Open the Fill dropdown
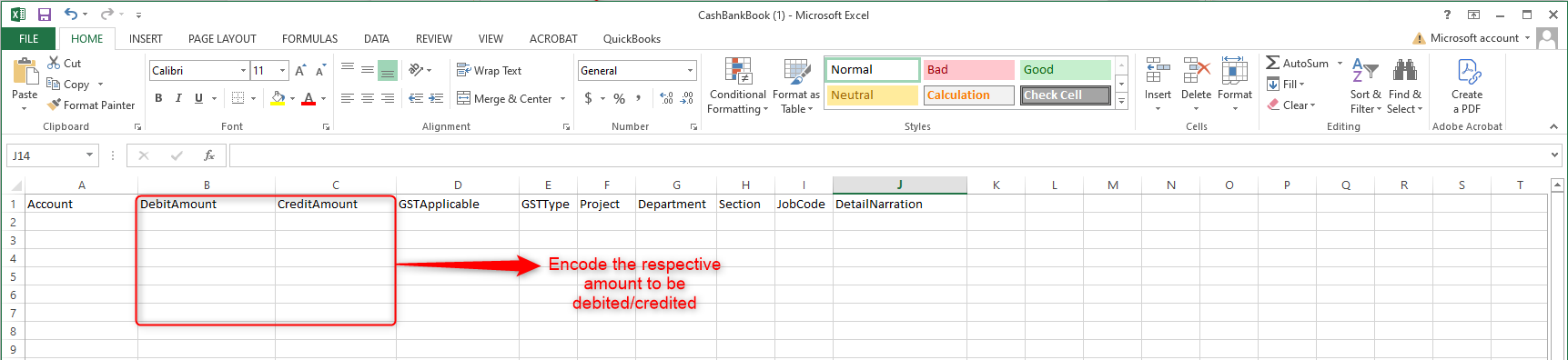The height and width of the screenshot is (360, 1568). click(1285, 85)
